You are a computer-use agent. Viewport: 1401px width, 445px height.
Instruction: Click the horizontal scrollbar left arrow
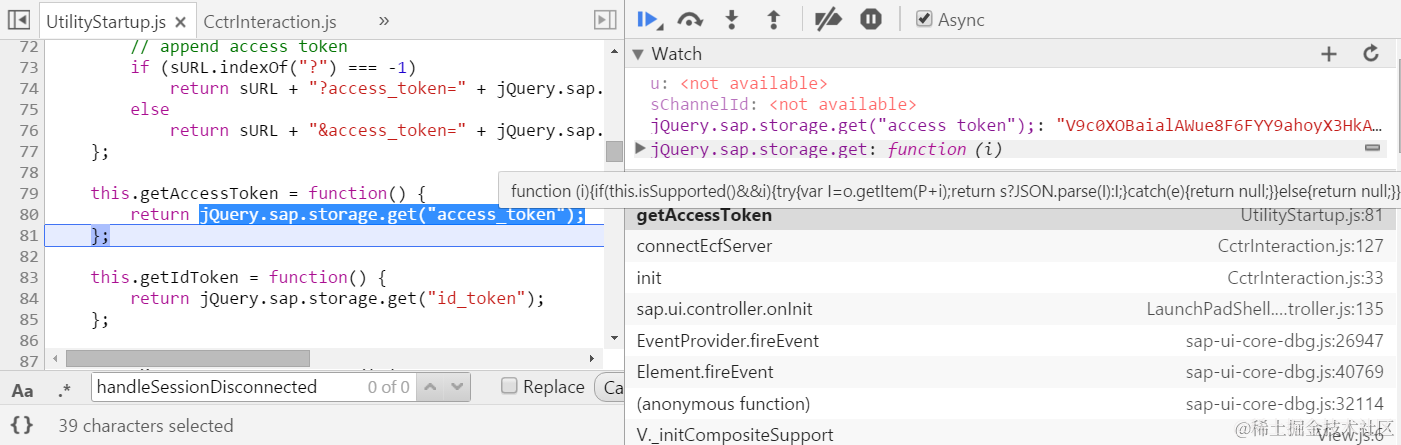pyautogui.click(x=54, y=358)
